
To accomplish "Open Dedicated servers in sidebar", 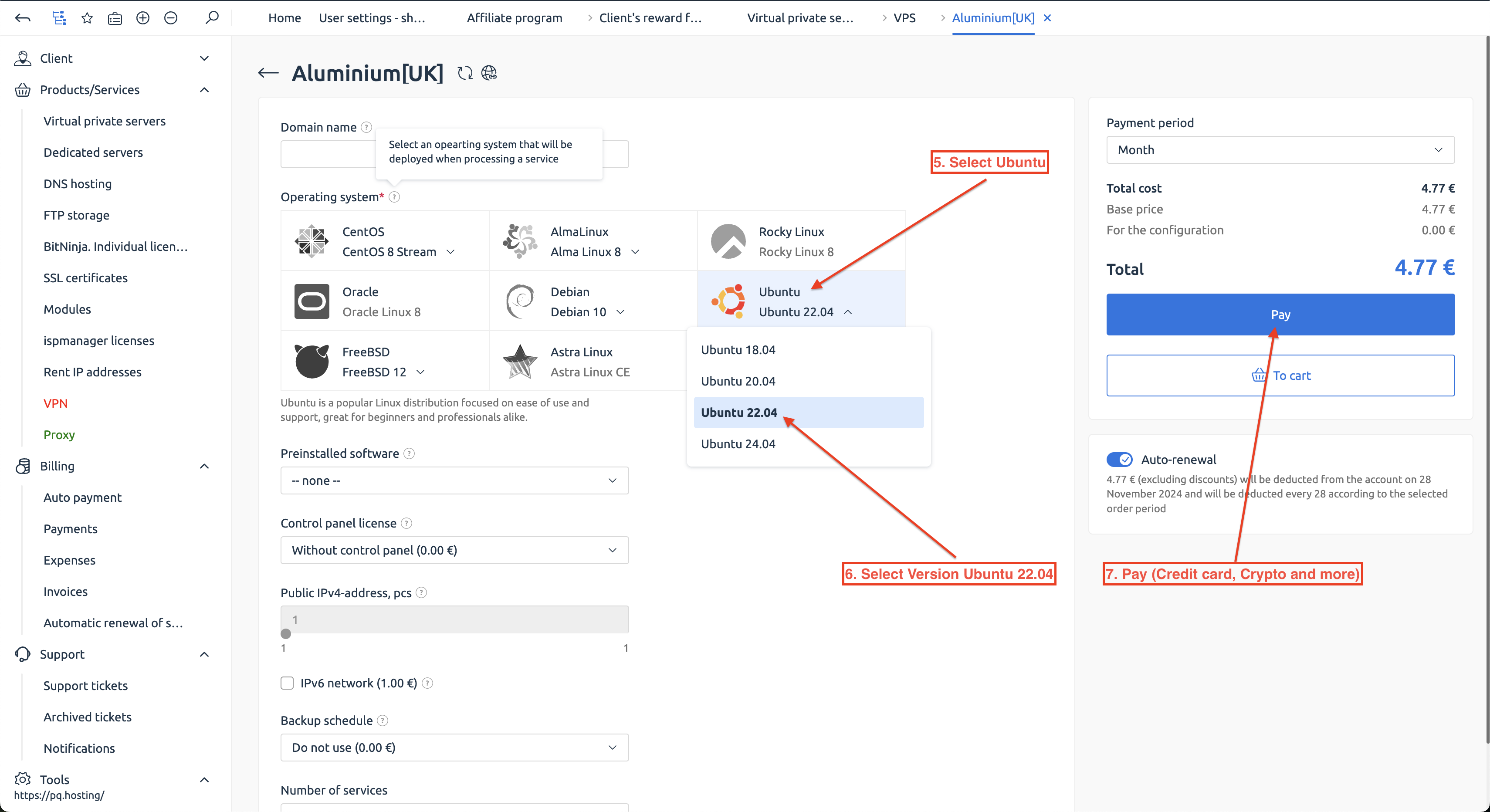I will pyautogui.click(x=93, y=152).
